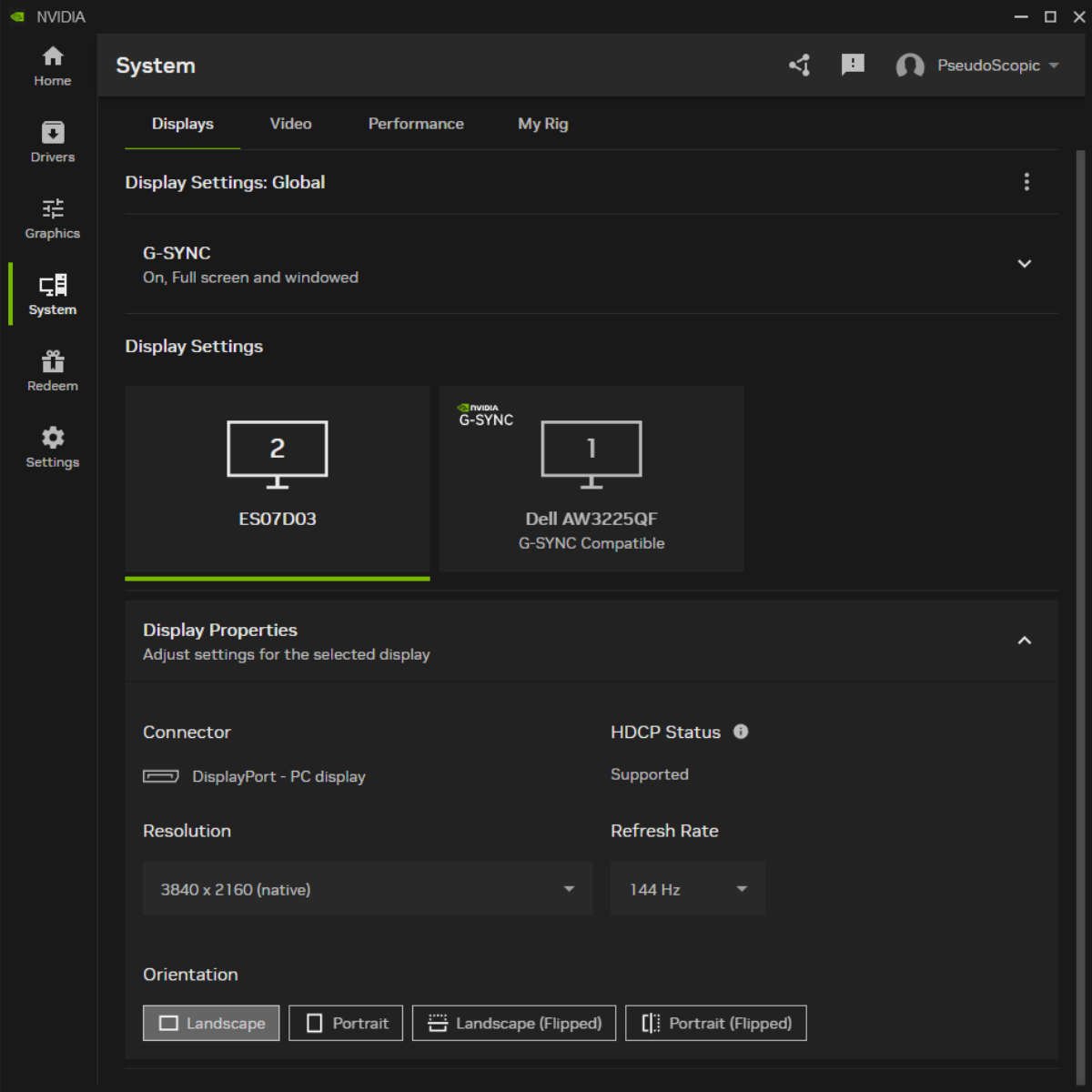The width and height of the screenshot is (1092, 1092).
Task: Switch to the Video tab
Action: pos(289,124)
